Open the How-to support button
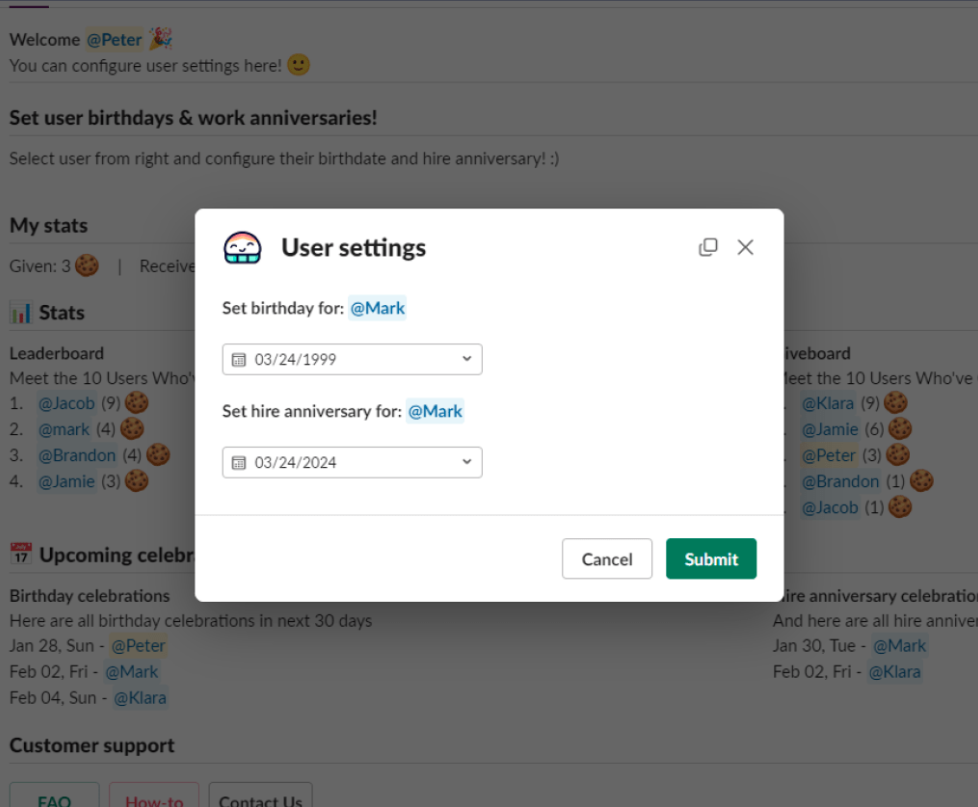 (154, 795)
